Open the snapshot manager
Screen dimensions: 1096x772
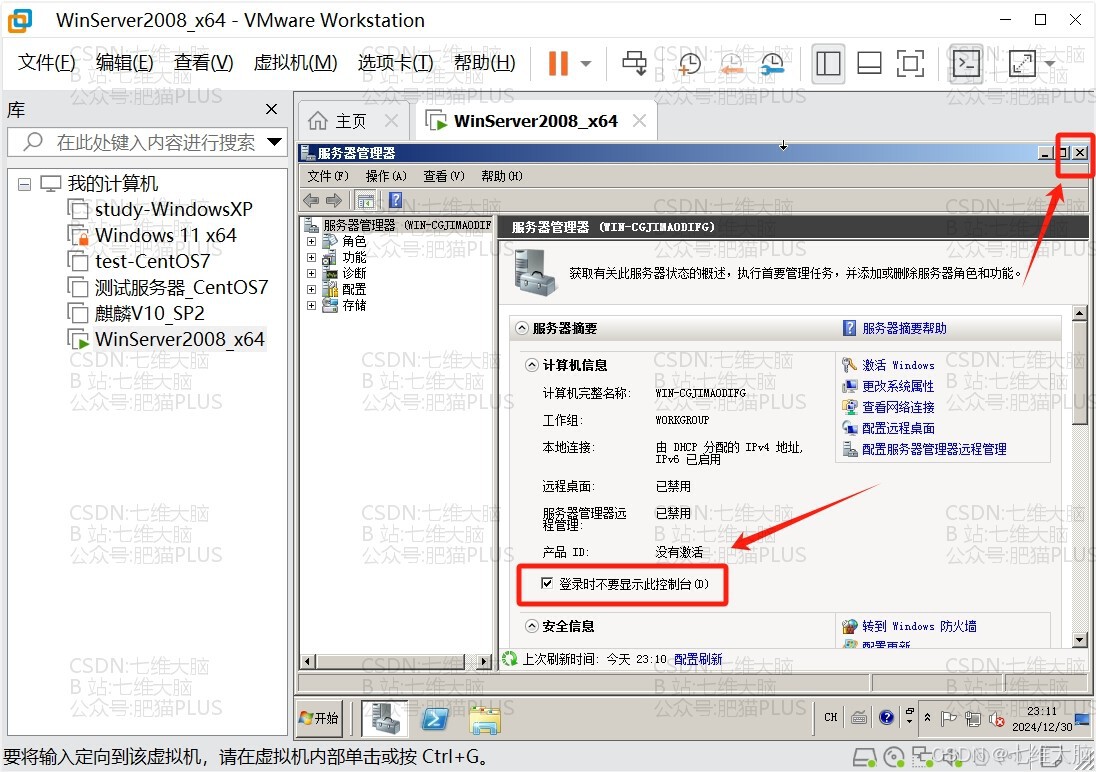click(772, 64)
